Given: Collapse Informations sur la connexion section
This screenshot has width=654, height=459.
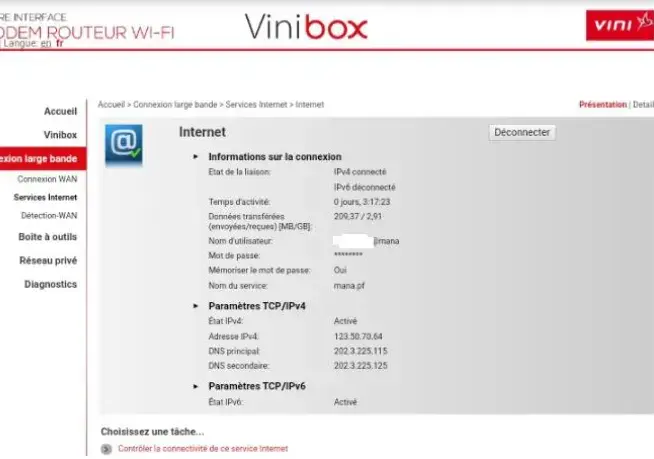Looking at the screenshot, I should 196,157.
